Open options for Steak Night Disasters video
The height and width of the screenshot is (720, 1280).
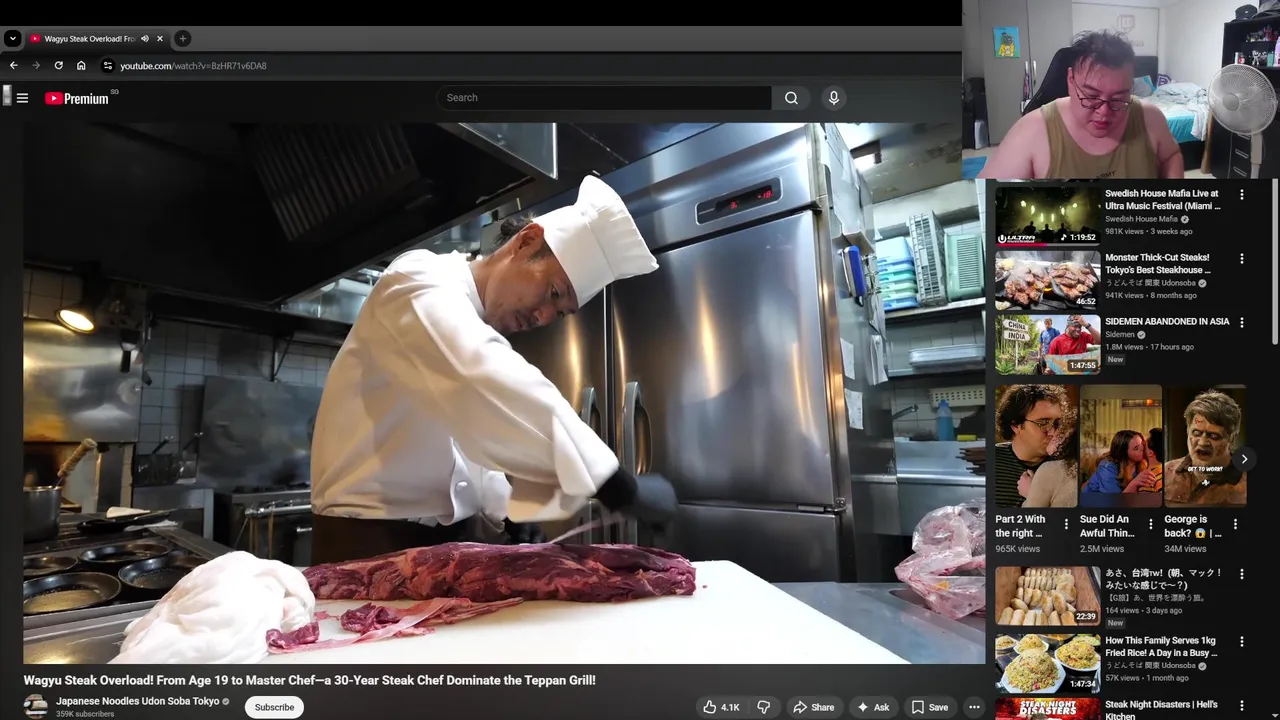(x=1242, y=706)
